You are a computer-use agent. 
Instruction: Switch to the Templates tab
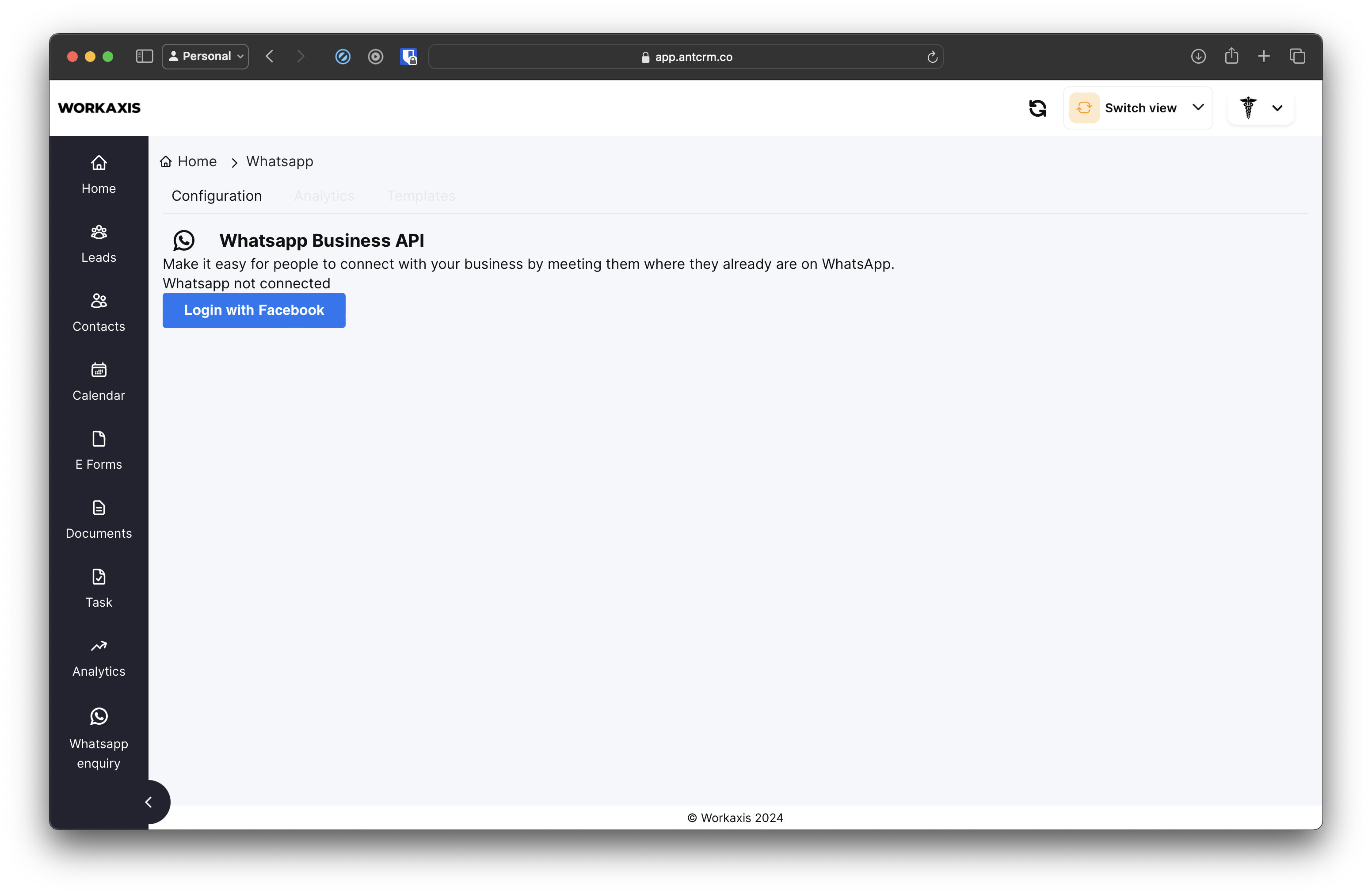click(x=421, y=196)
